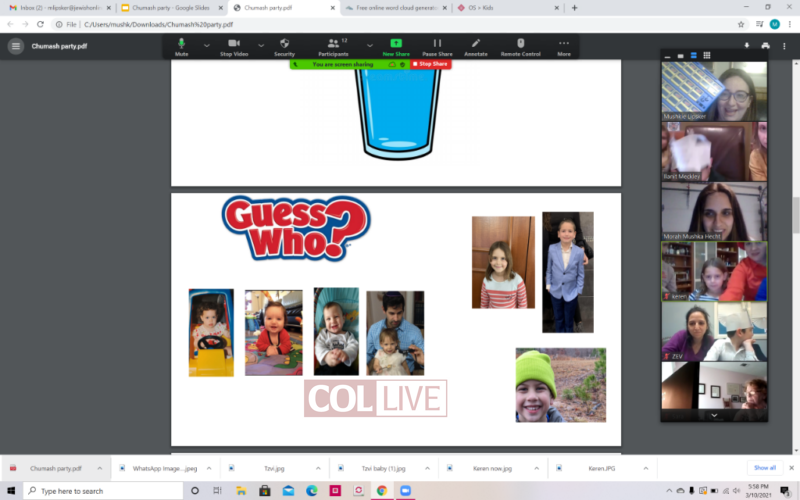Pause the screen share
Screen dimensions: 800x500
point(437,44)
